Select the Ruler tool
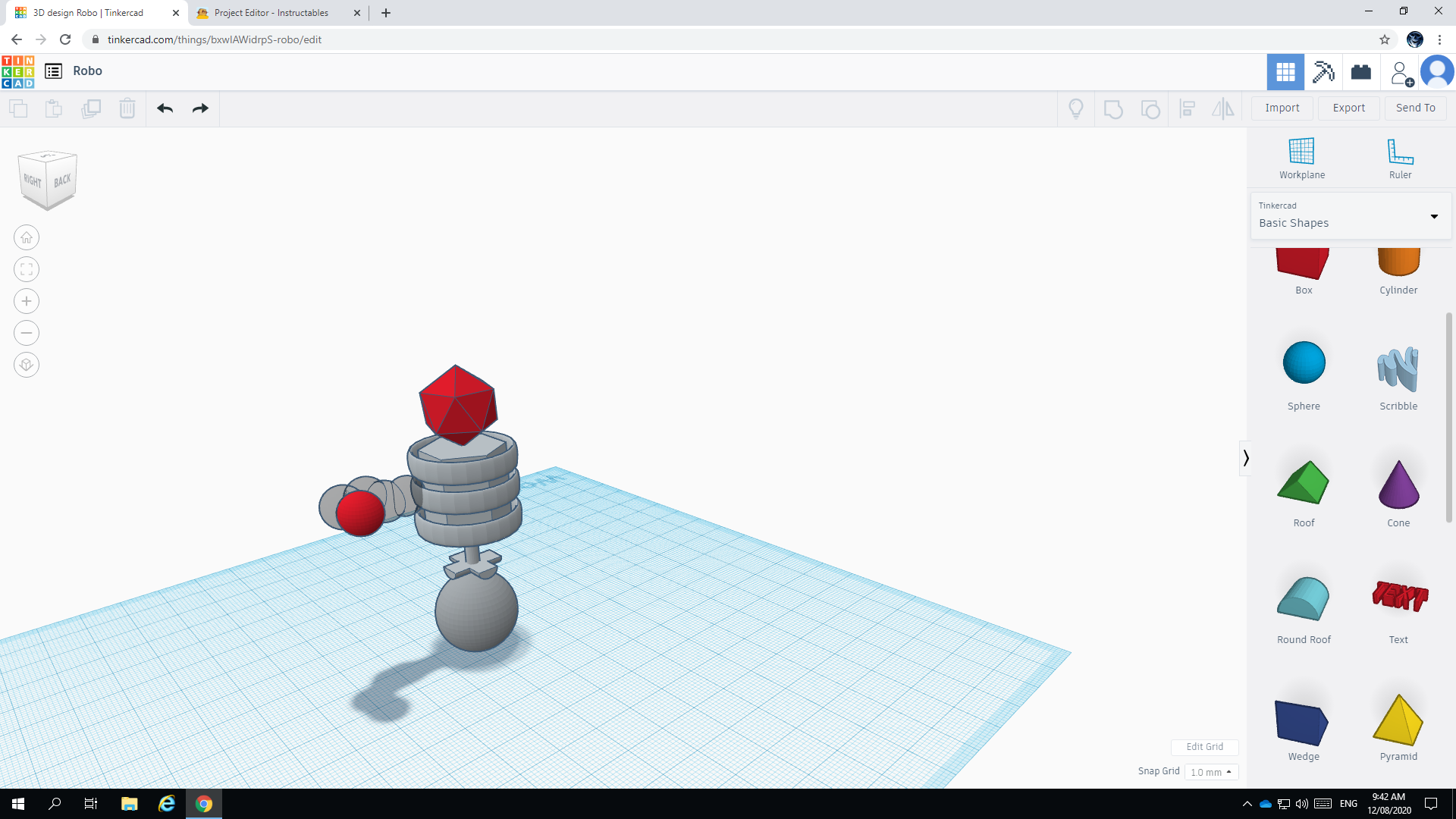 pyautogui.click(x=1400, y=158)
